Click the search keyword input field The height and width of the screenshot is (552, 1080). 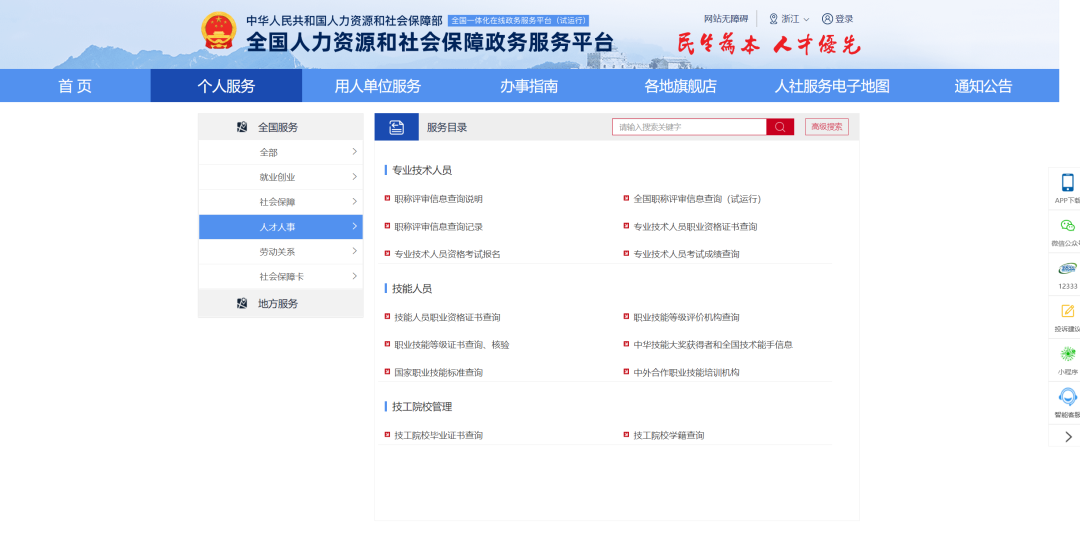coord(689,127)
